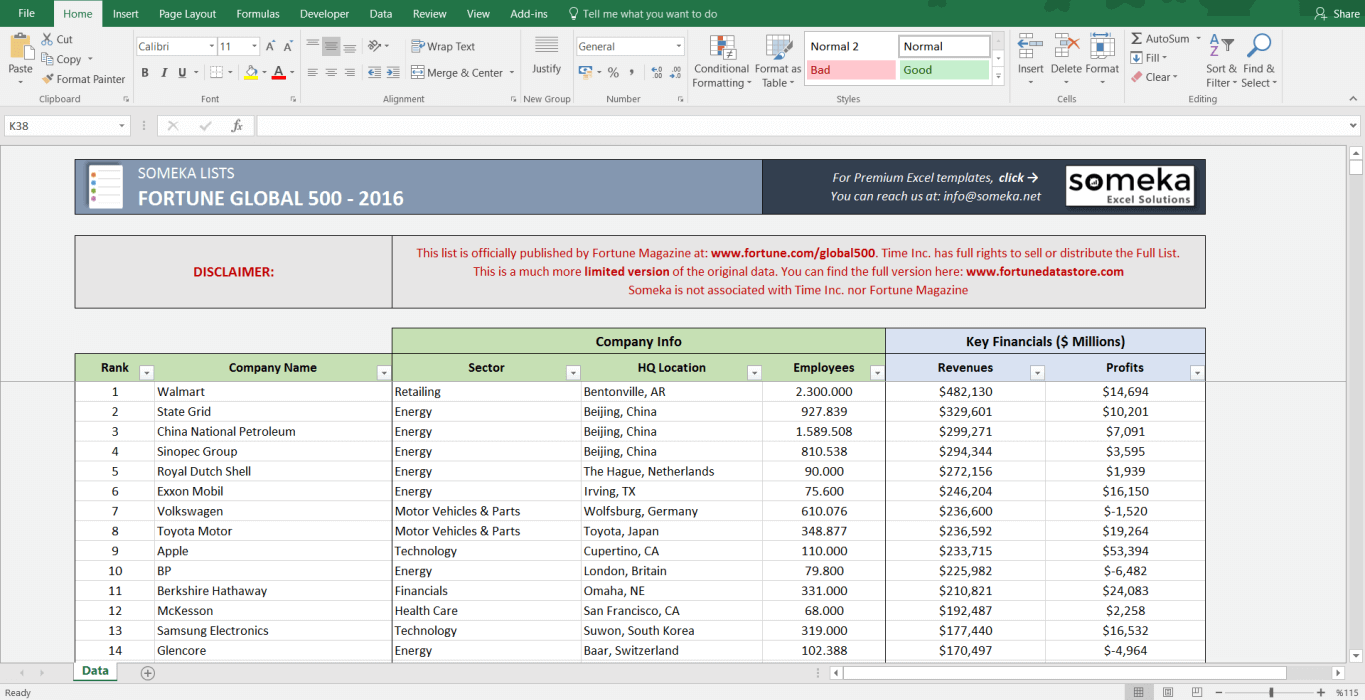Apply Percent Style format

click(613, 73)
